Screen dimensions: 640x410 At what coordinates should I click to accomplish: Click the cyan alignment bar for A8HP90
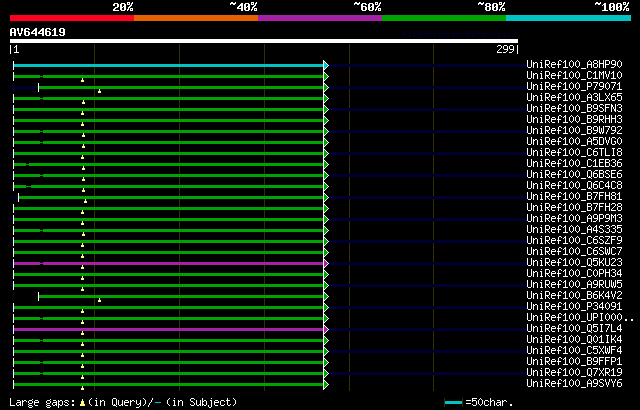coord(168,65)
